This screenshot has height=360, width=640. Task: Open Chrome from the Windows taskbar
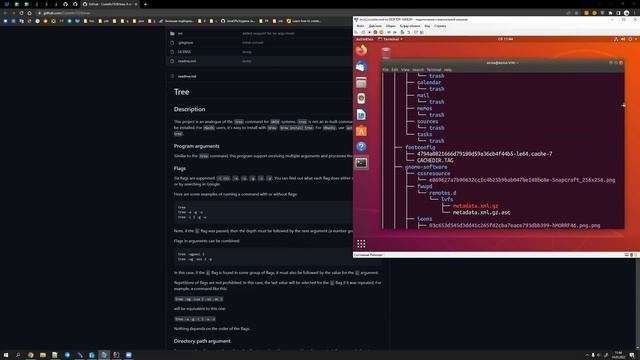coord(31,355)
